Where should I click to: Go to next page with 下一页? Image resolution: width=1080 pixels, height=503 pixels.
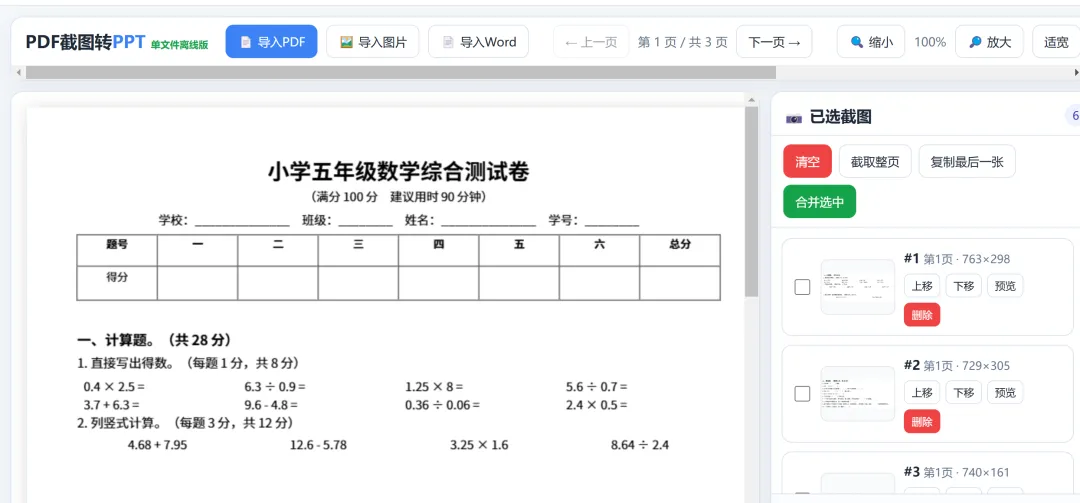(x=774, y=42)
